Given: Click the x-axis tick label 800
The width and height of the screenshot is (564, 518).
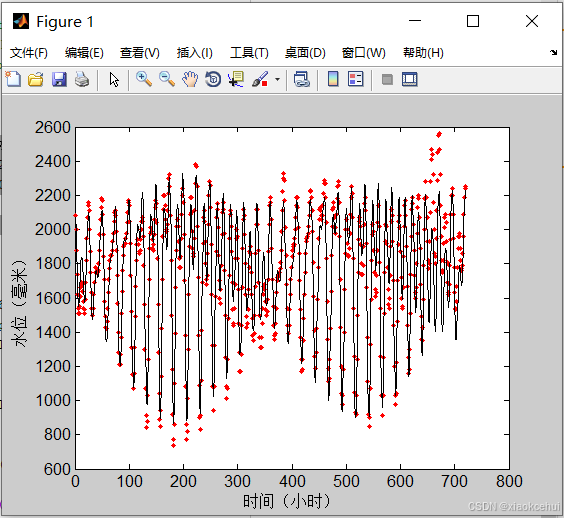Looking at the screenshot, I should [x=509, y=481].
